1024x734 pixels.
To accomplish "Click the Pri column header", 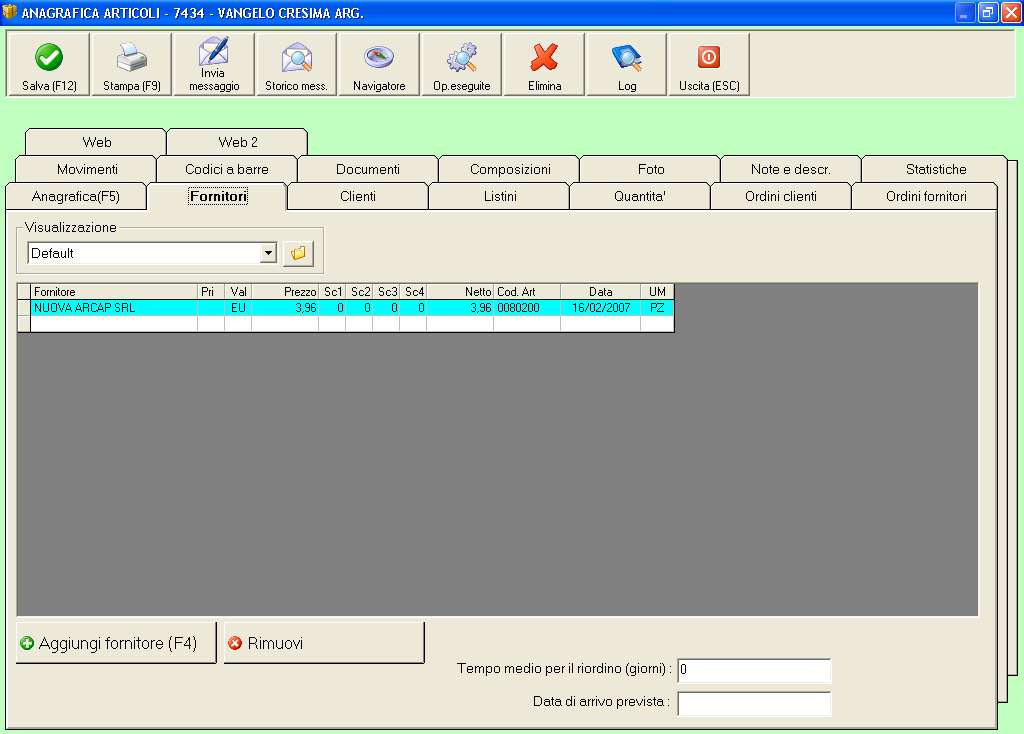I will 210,291.
